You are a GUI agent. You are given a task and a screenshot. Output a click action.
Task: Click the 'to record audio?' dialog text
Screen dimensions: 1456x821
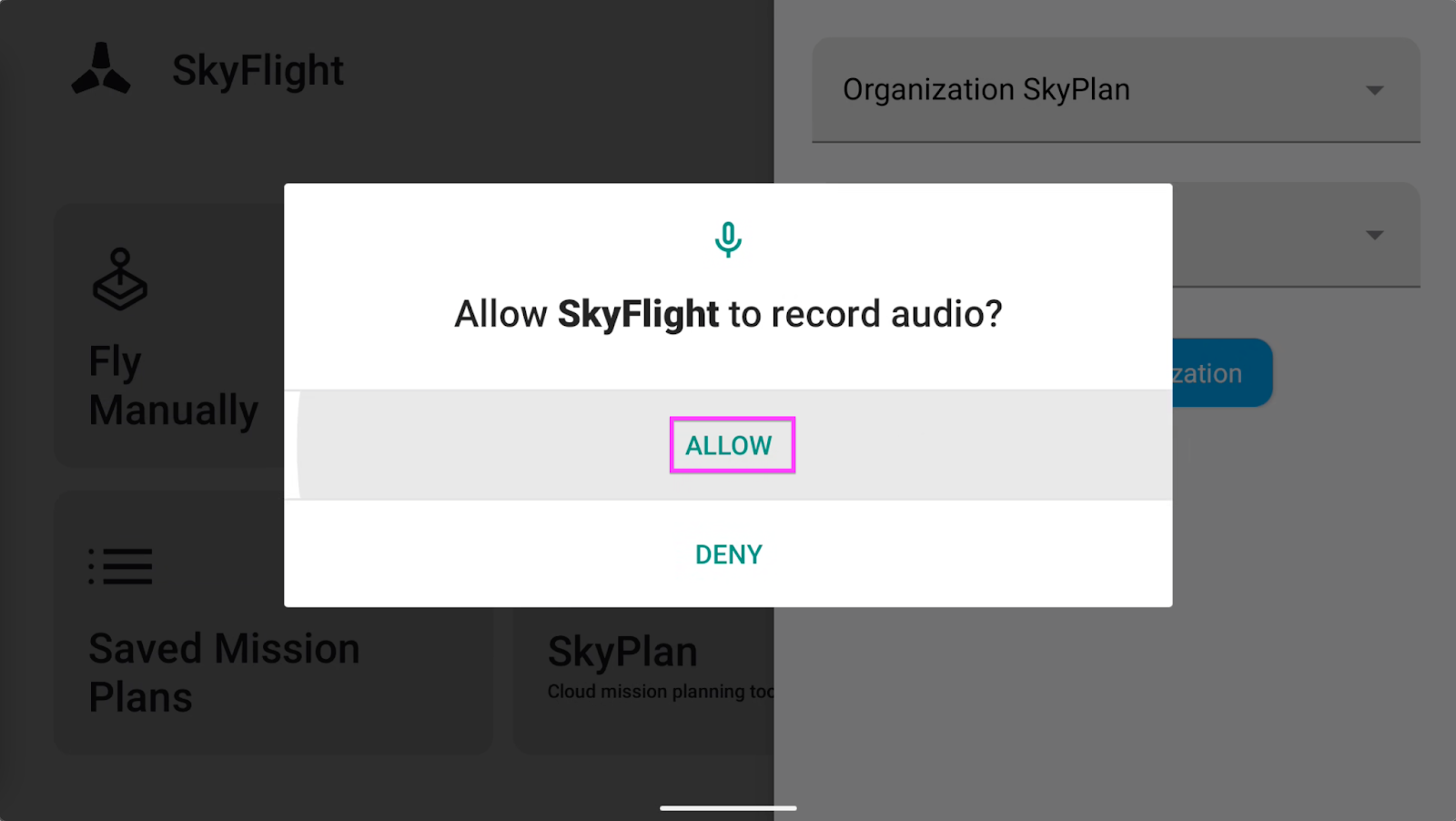pos(865,314)
